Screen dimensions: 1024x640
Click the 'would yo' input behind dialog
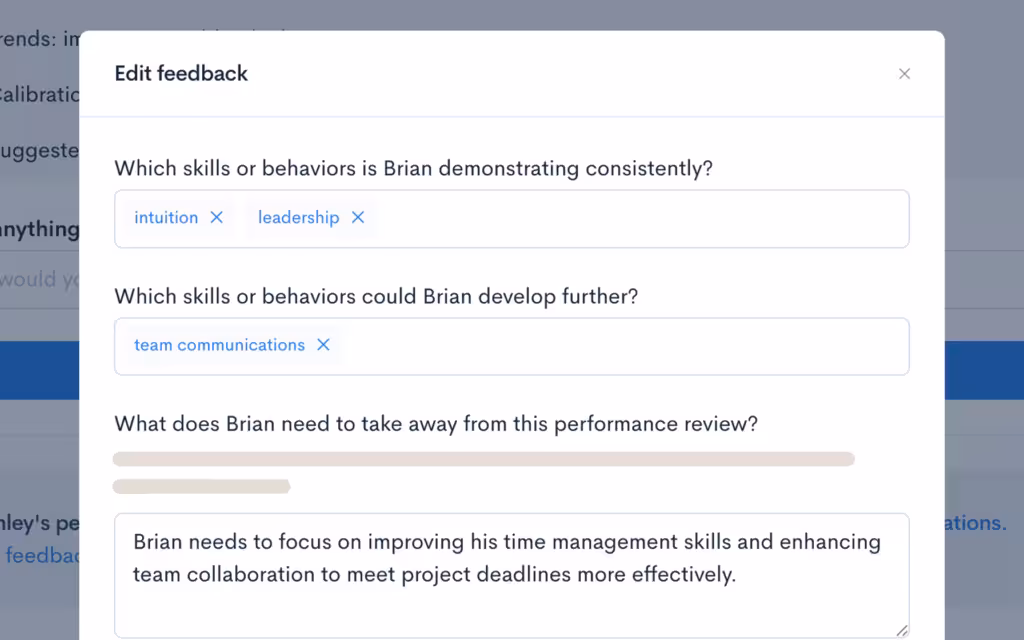39,280
